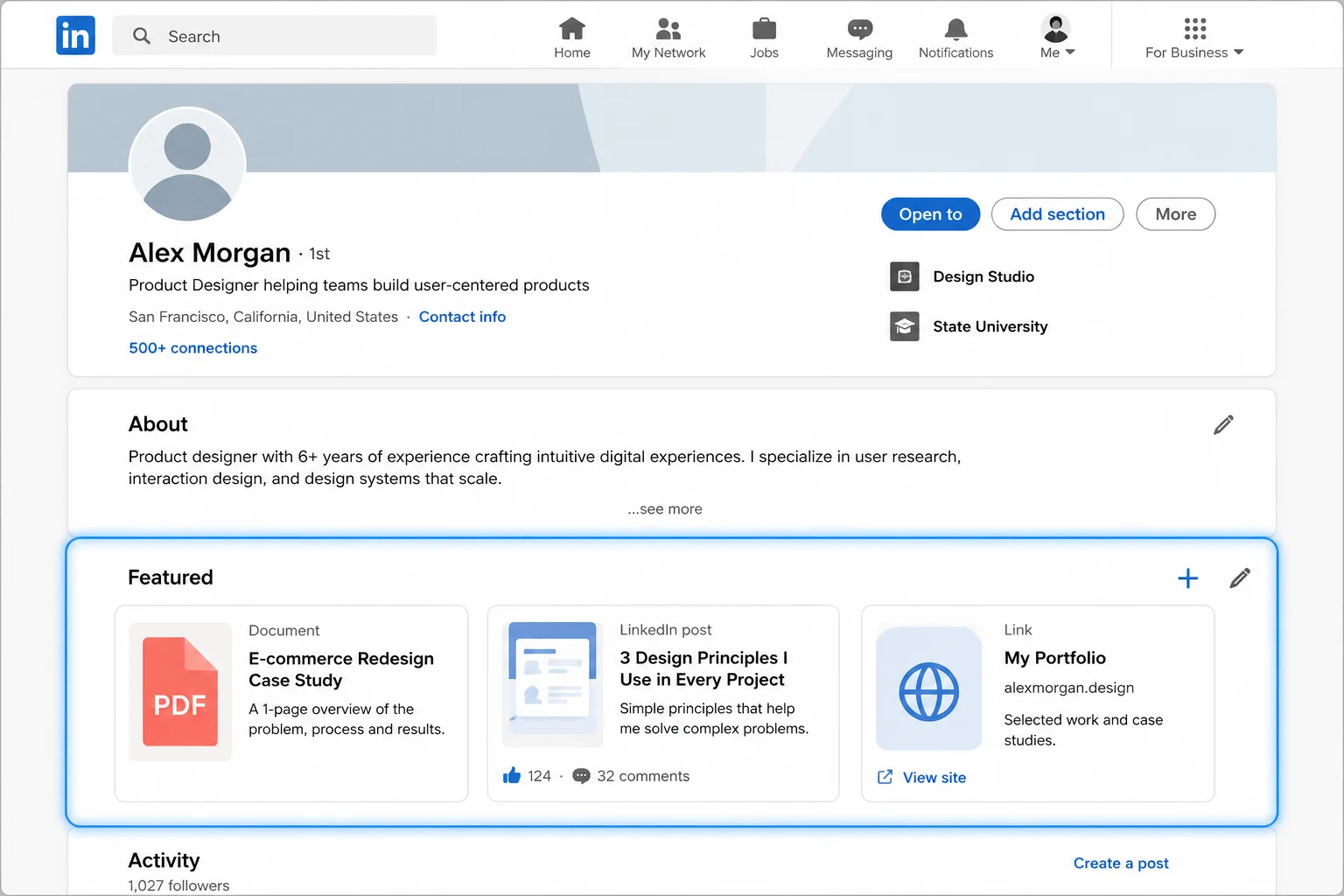Open the PDF document thumbnail

[180, 691]
